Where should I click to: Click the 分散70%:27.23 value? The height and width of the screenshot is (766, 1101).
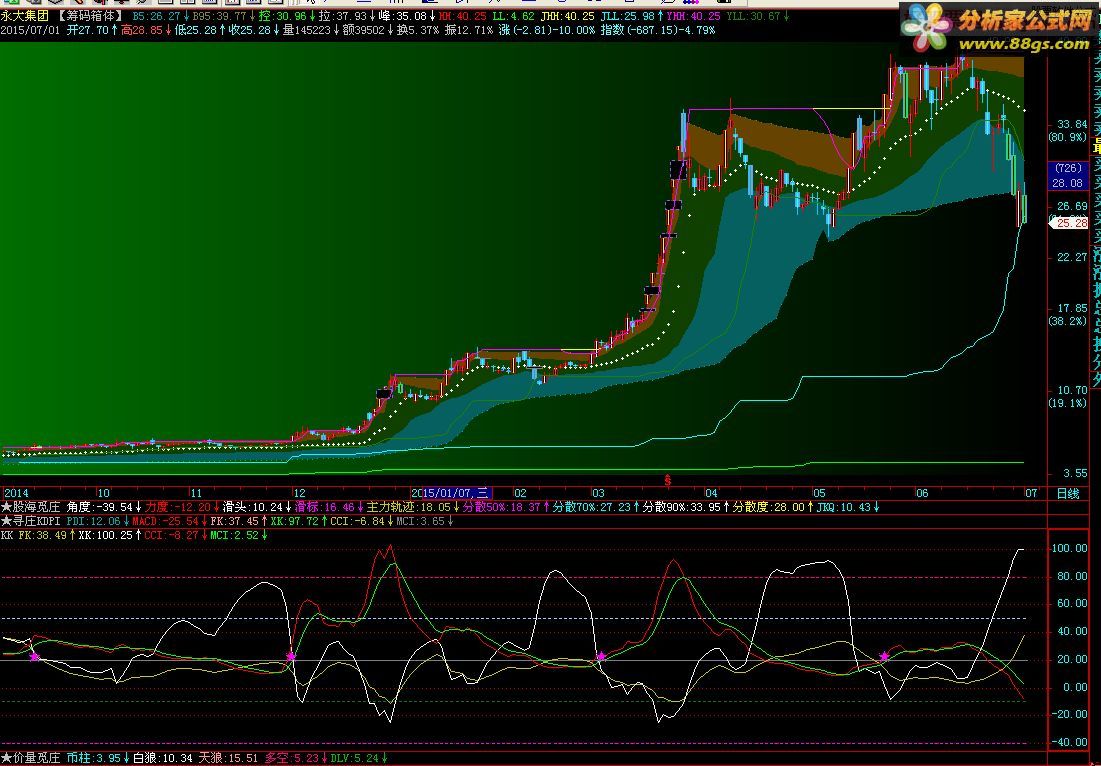pyautogui.click(x=595, y=506)
